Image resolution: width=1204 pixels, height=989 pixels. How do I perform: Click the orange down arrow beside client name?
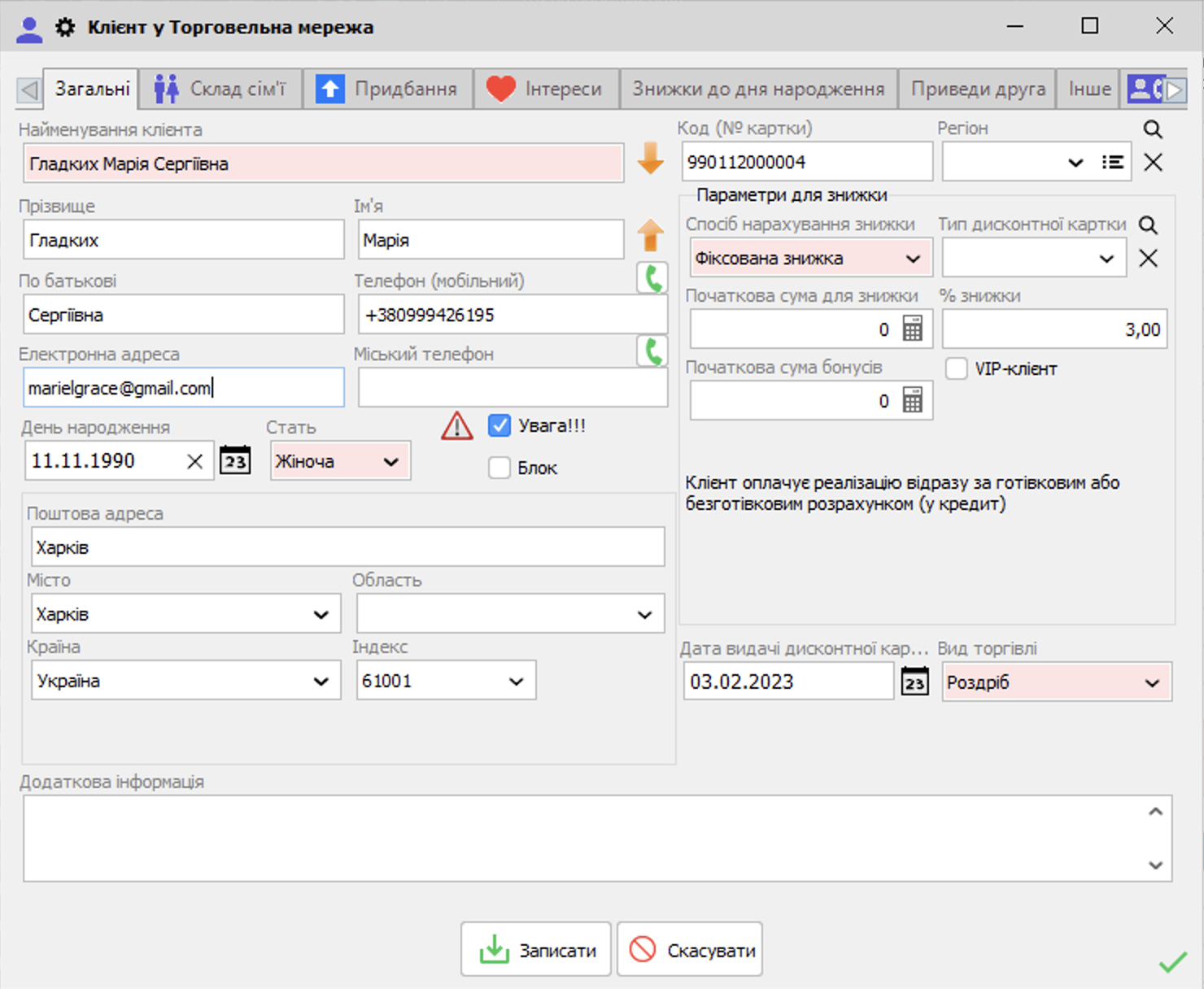pyautogui.click(x=650, y=159)
